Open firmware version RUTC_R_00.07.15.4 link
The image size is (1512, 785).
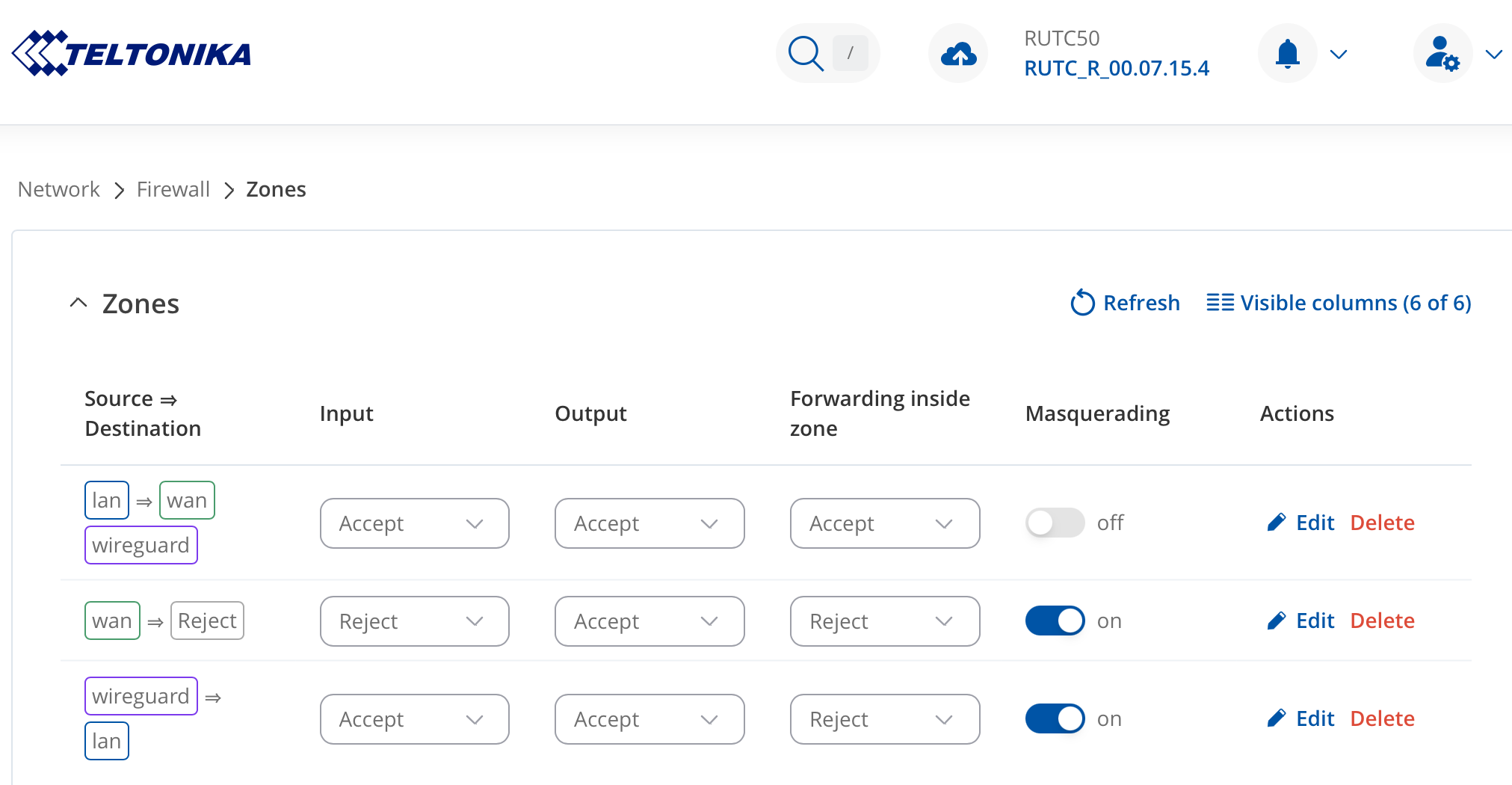coord(1117,68)
